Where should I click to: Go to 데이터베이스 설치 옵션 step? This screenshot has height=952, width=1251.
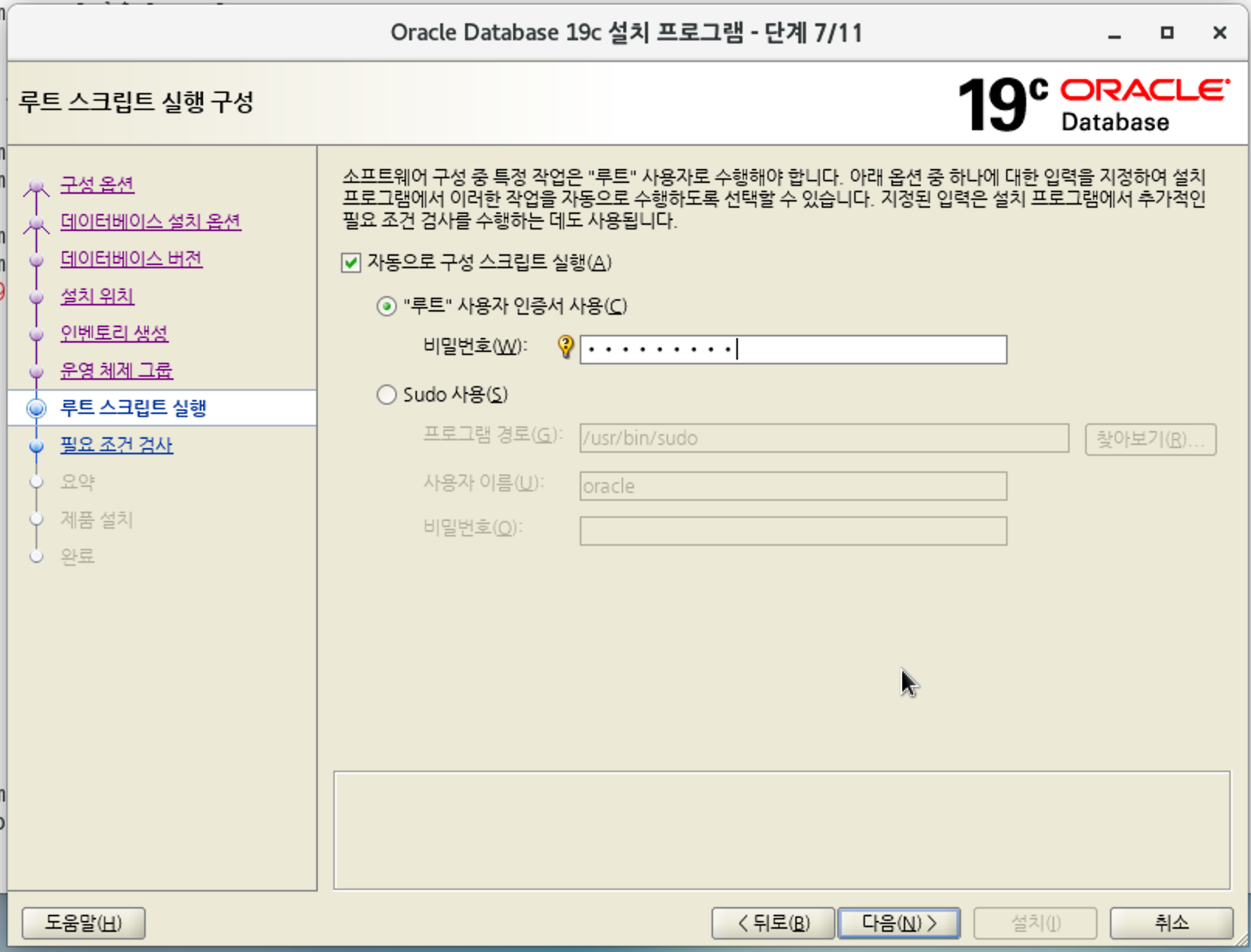click(151, 222)
